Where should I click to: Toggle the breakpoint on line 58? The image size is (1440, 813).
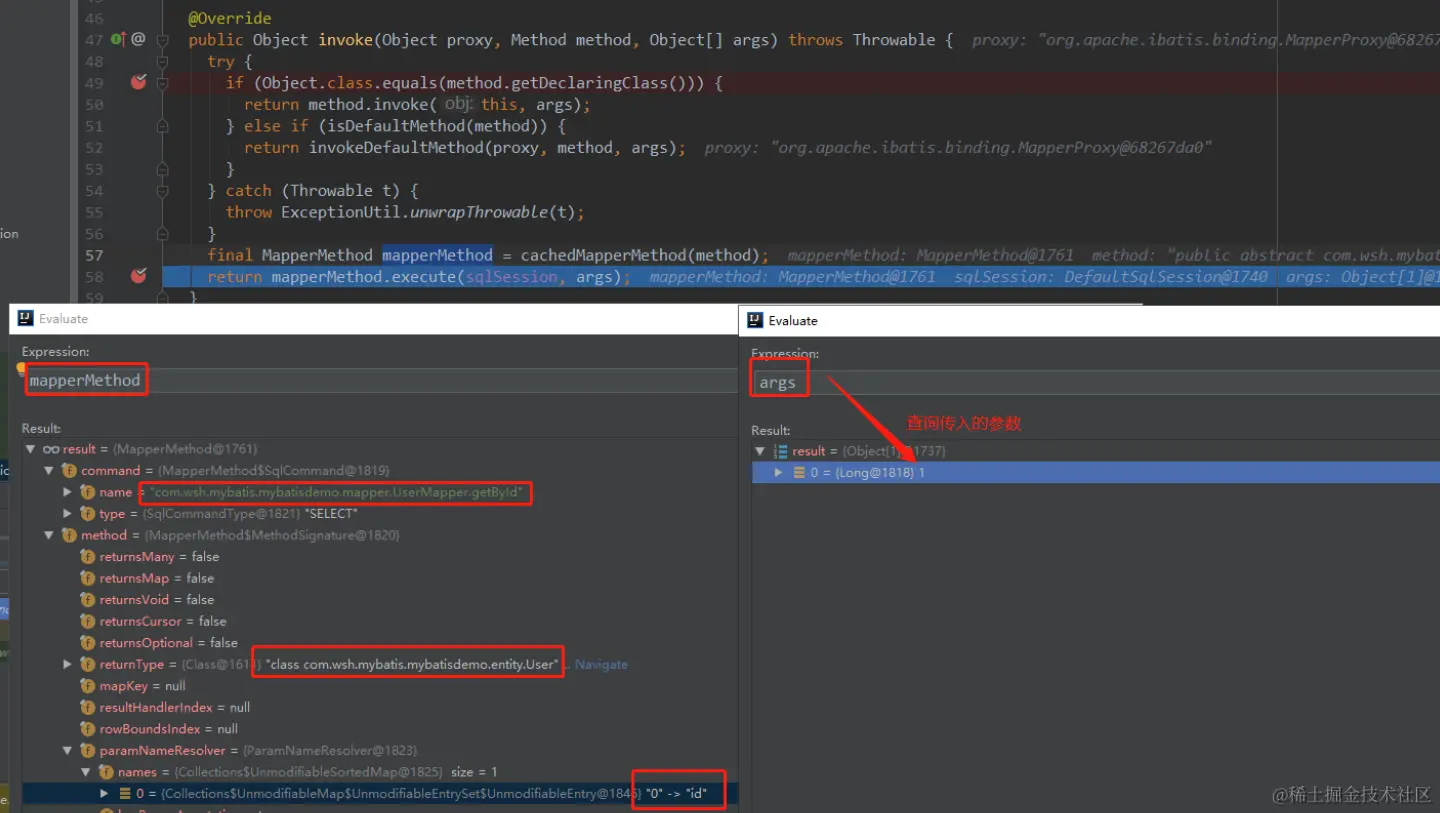click(x=138, y=276)
